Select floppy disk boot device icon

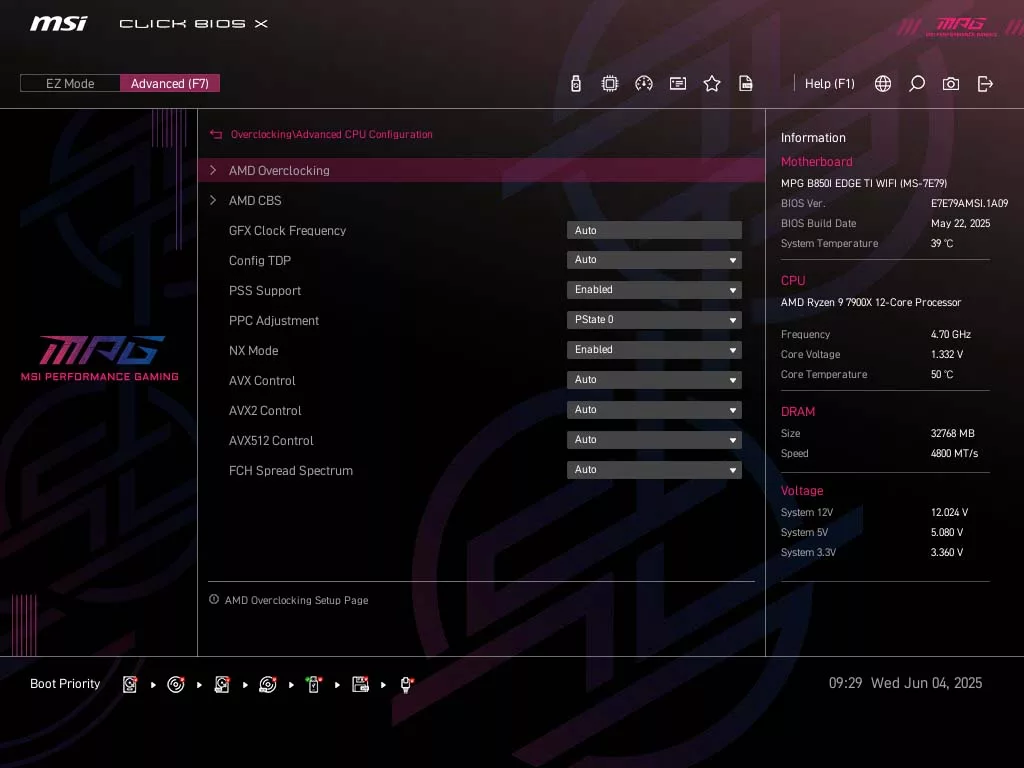pyautogui.click(x=360, y=684)
